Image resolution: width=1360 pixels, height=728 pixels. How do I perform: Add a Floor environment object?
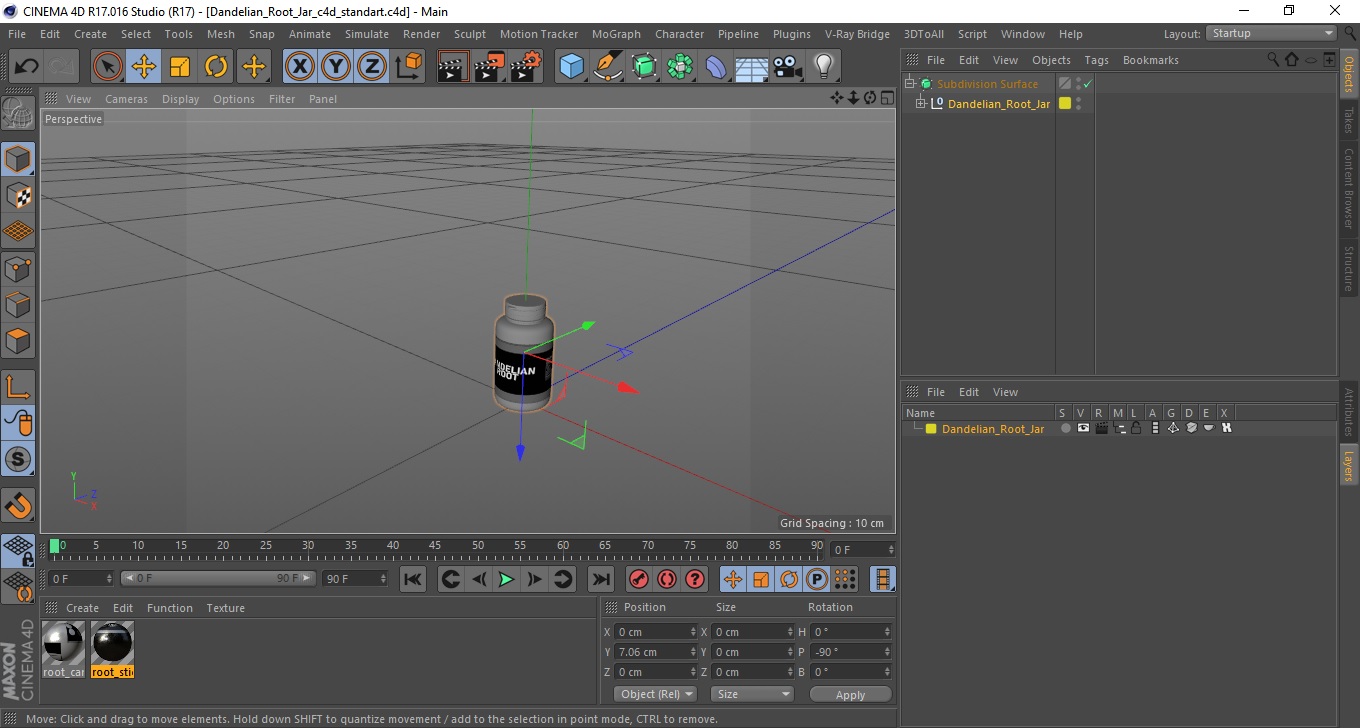click(752, 67)
